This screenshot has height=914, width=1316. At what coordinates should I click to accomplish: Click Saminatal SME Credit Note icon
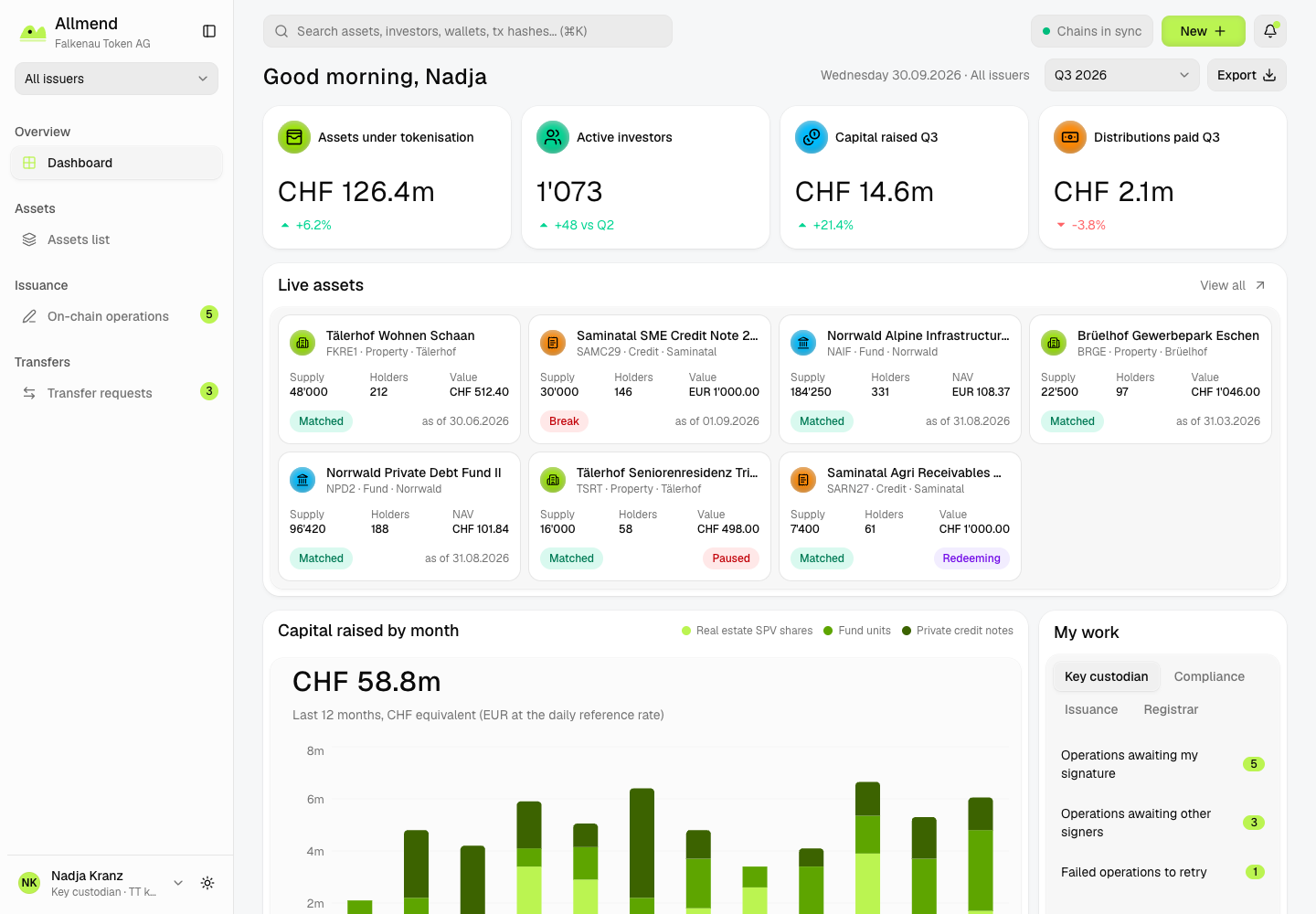pos(553,343)
